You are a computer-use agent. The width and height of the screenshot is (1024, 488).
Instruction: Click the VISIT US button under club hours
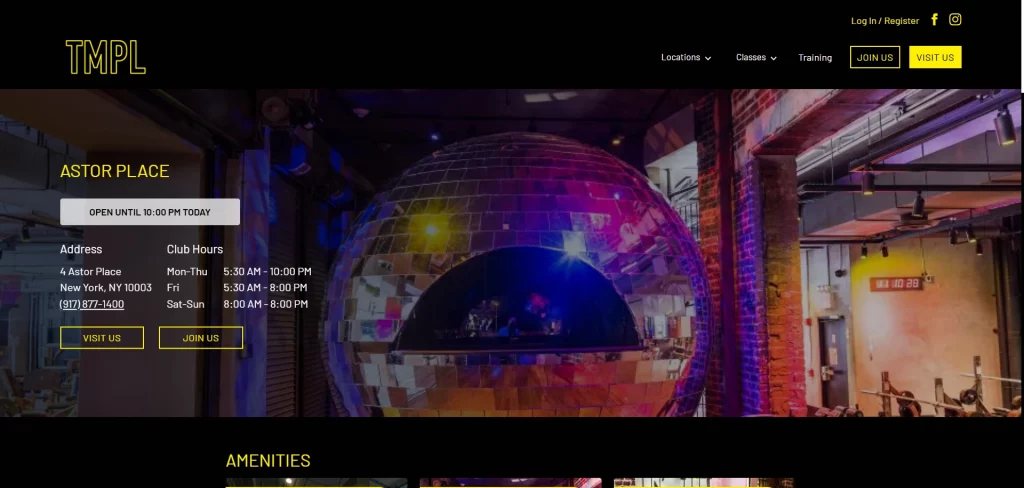tap(102, 338)
